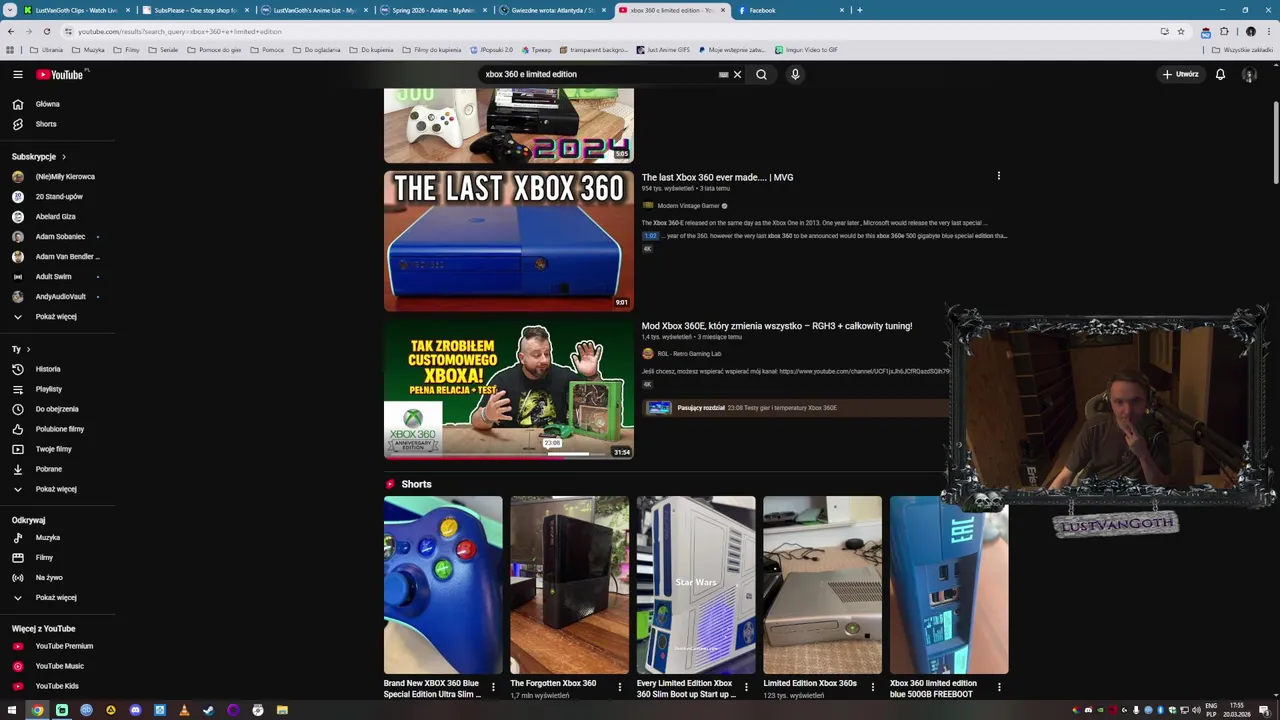Clear the search box with X
Image resolution: width=1280 pixels, height=720 pixels.
[737, 74]
